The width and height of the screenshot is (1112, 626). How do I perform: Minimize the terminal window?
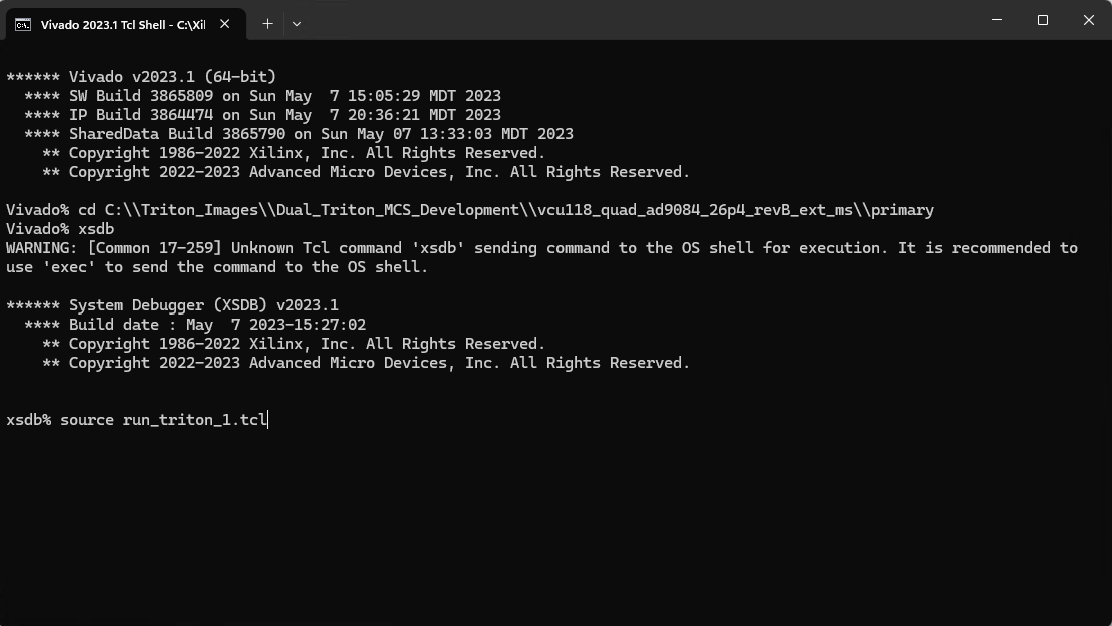coord(997,20)
